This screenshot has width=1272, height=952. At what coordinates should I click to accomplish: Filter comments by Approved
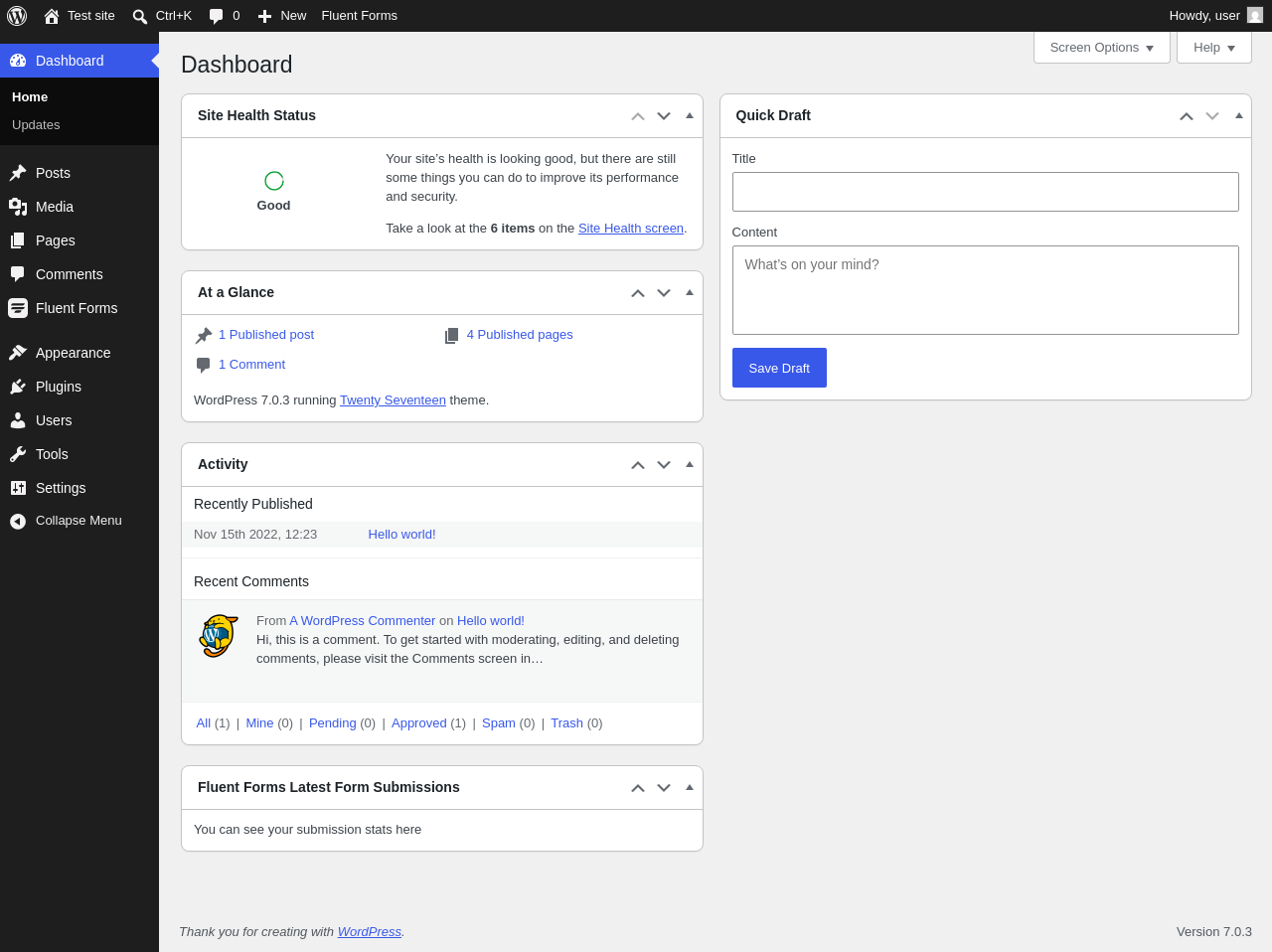(x=419, y=723)
